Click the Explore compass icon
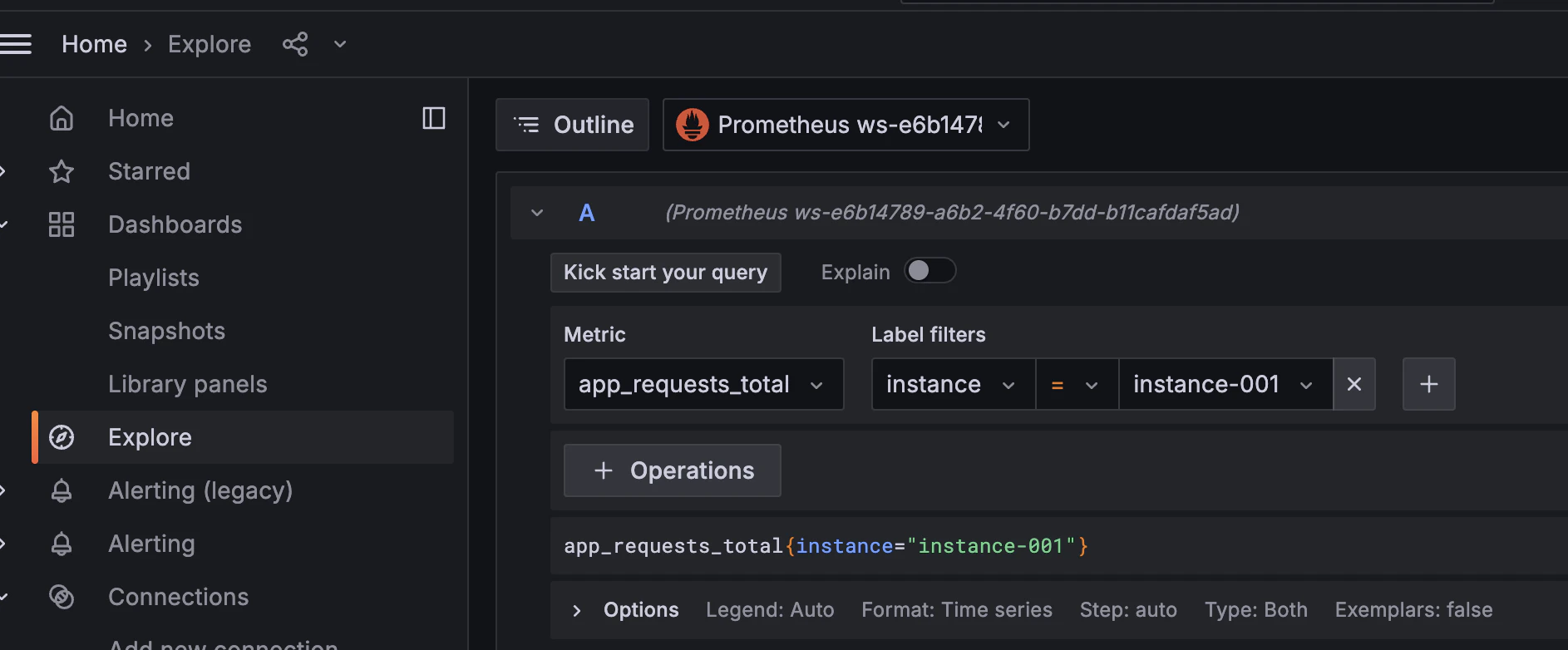1568x650 pixels. 62,437
